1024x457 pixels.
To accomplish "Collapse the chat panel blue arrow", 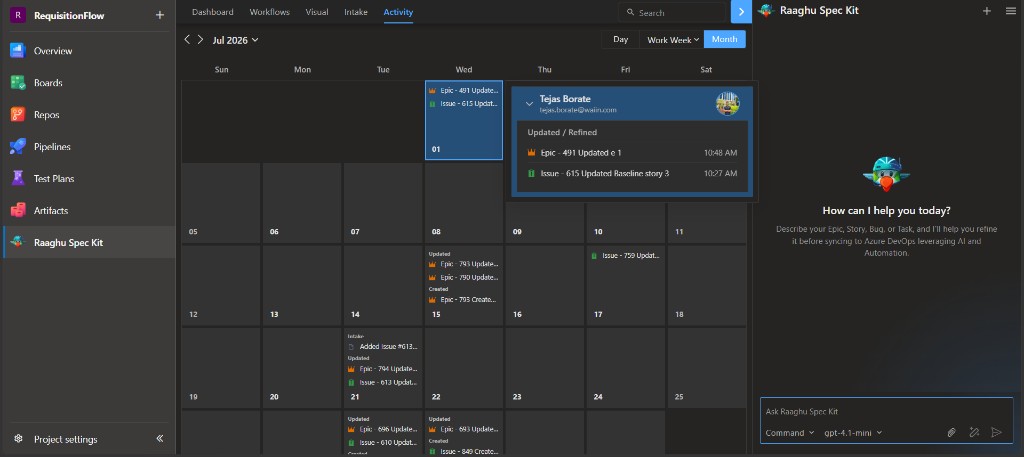I will tap(741, 12).
